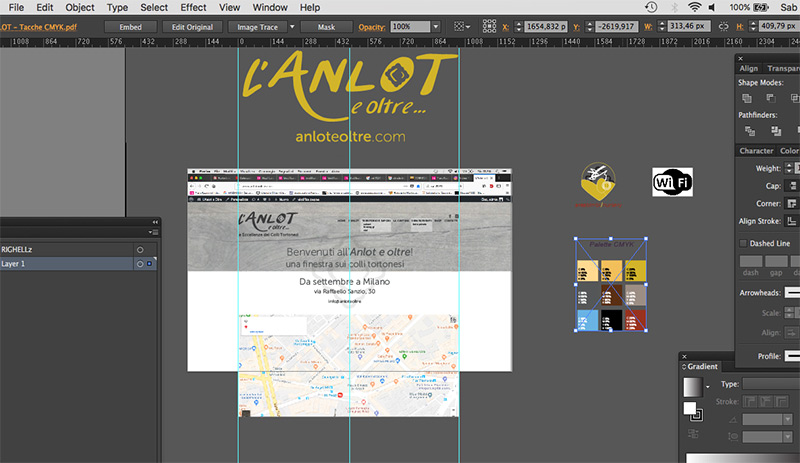This screenshot has width=800, height=463.
Task: Click the Edit Original button
Action: (192, 27)
